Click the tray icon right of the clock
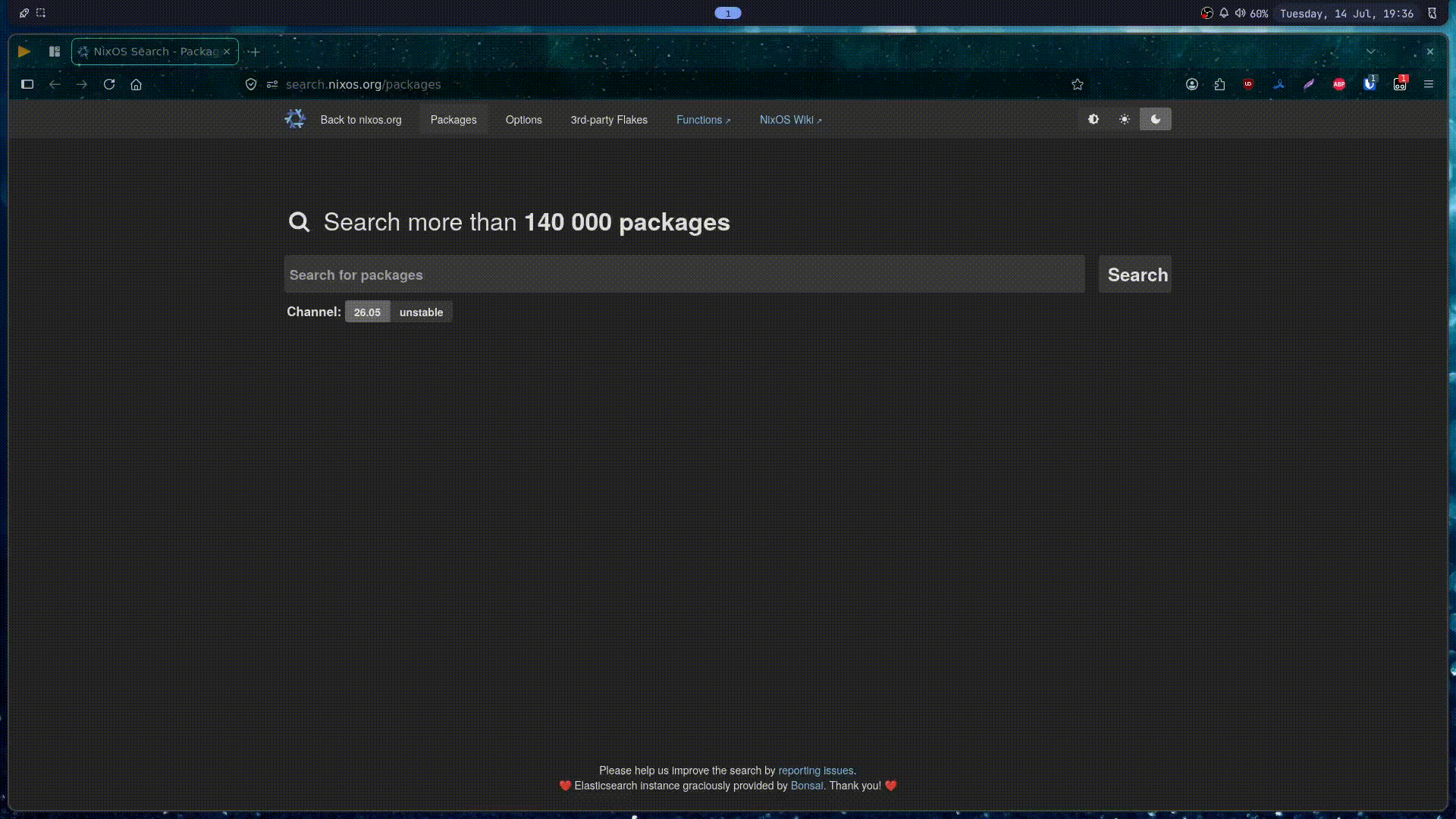Image resolution: width=1456 pixels, height=819 pixels. point(1432,13)
